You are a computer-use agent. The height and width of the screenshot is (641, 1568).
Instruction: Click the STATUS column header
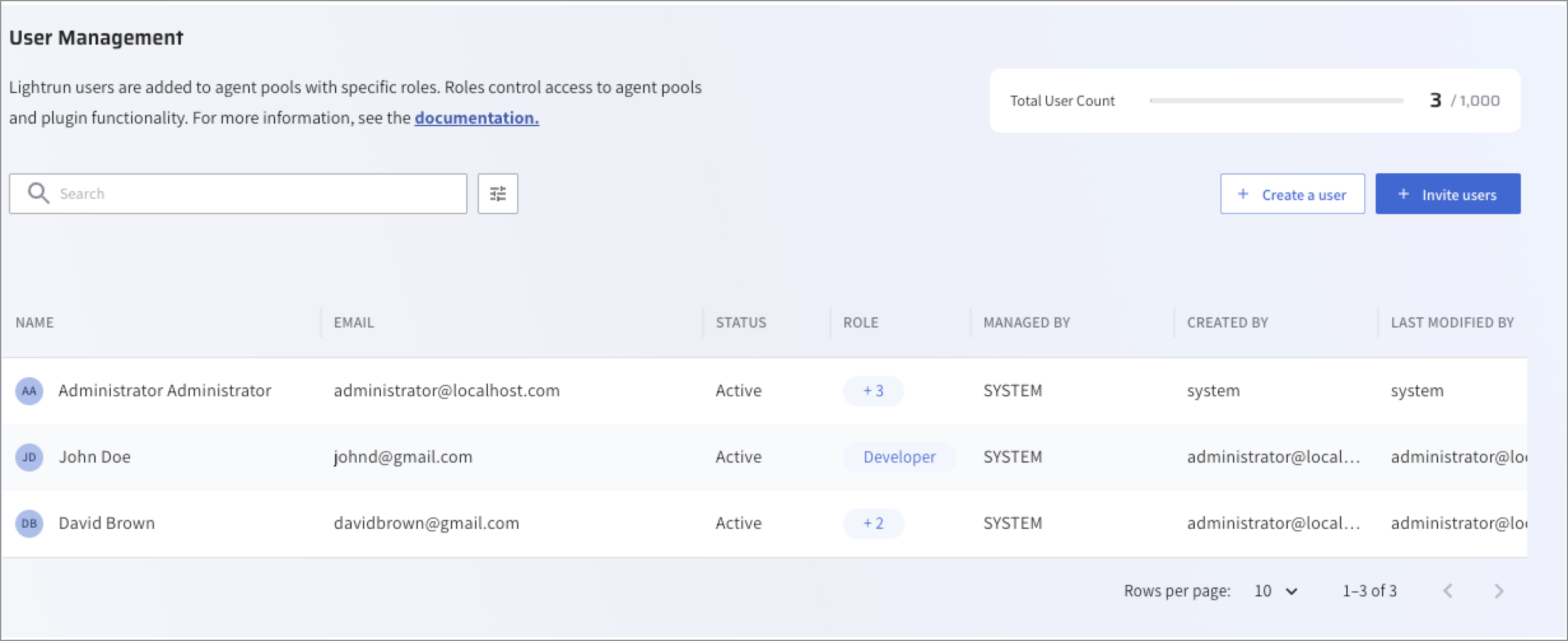[x=741, y=322]
